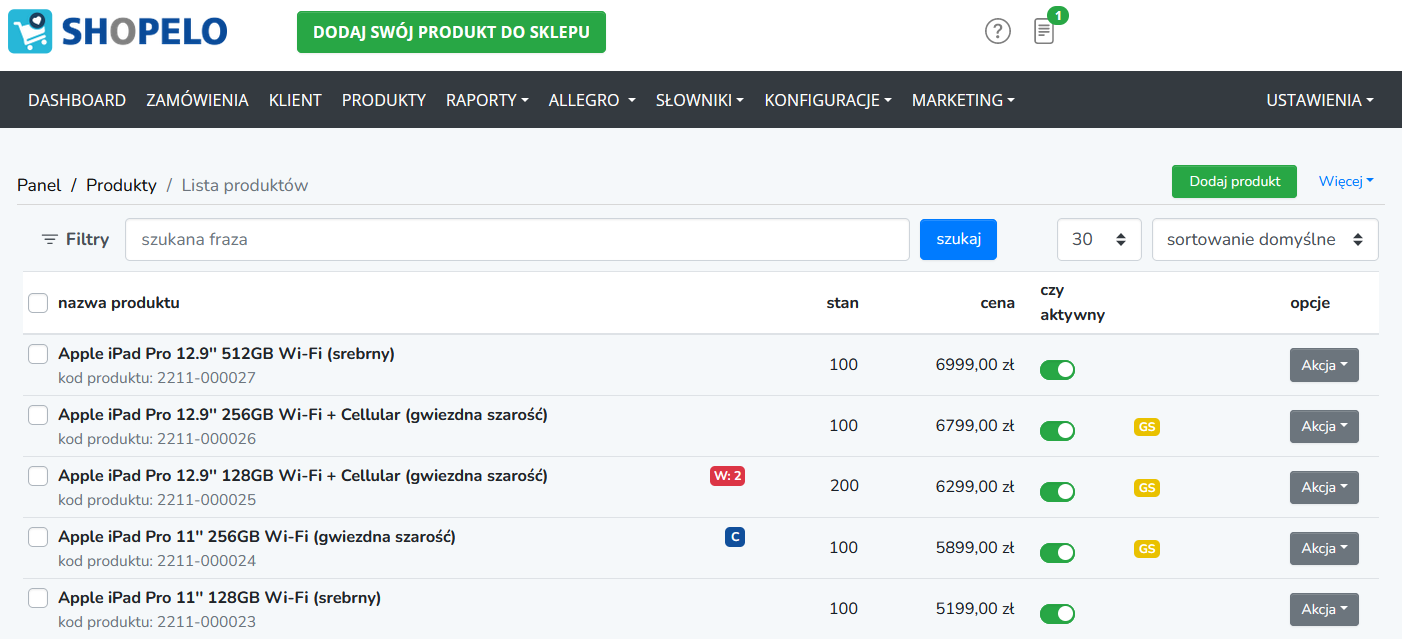Toggle active switch for product 2211-000025
This screenshot has height=639, width=1402.
point(1057,492)
